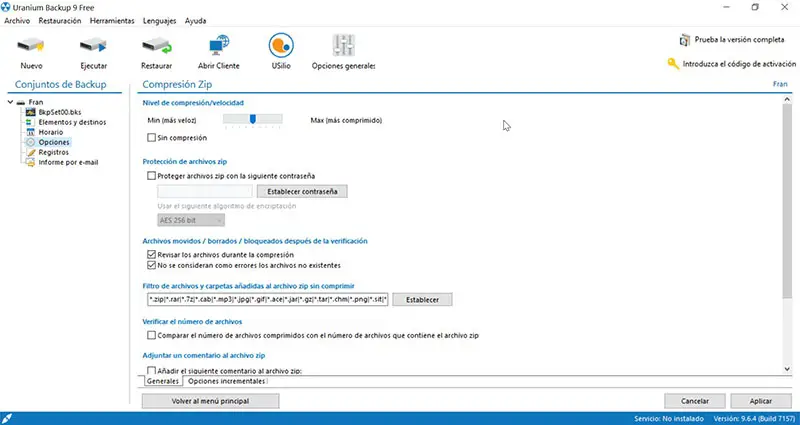The image size is (800, 425).
Task: Open the Ayuda menu
Action: click(x=195, y=21)
